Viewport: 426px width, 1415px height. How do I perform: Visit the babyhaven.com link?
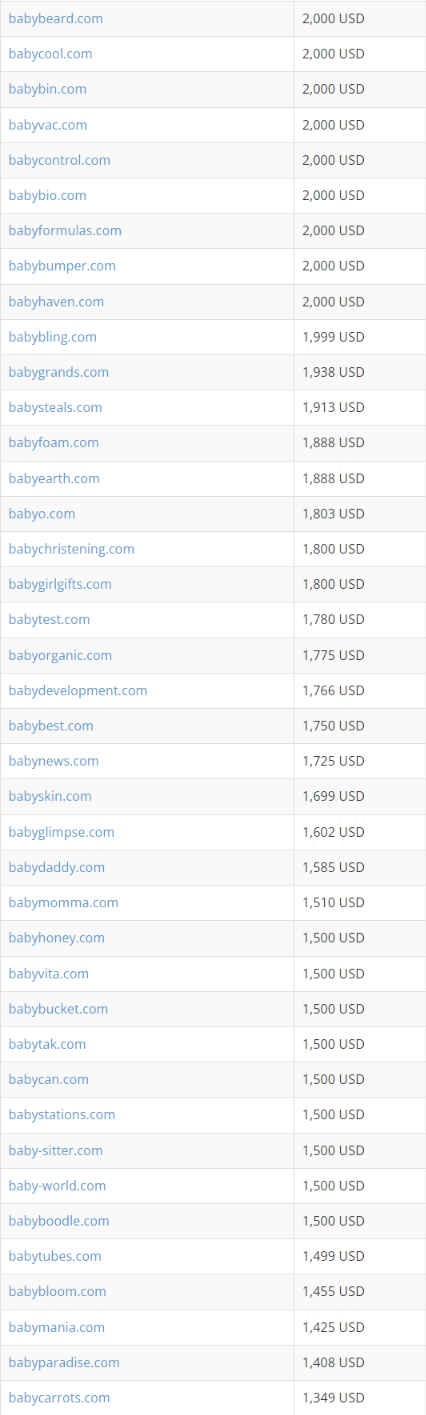coord(56,302)
